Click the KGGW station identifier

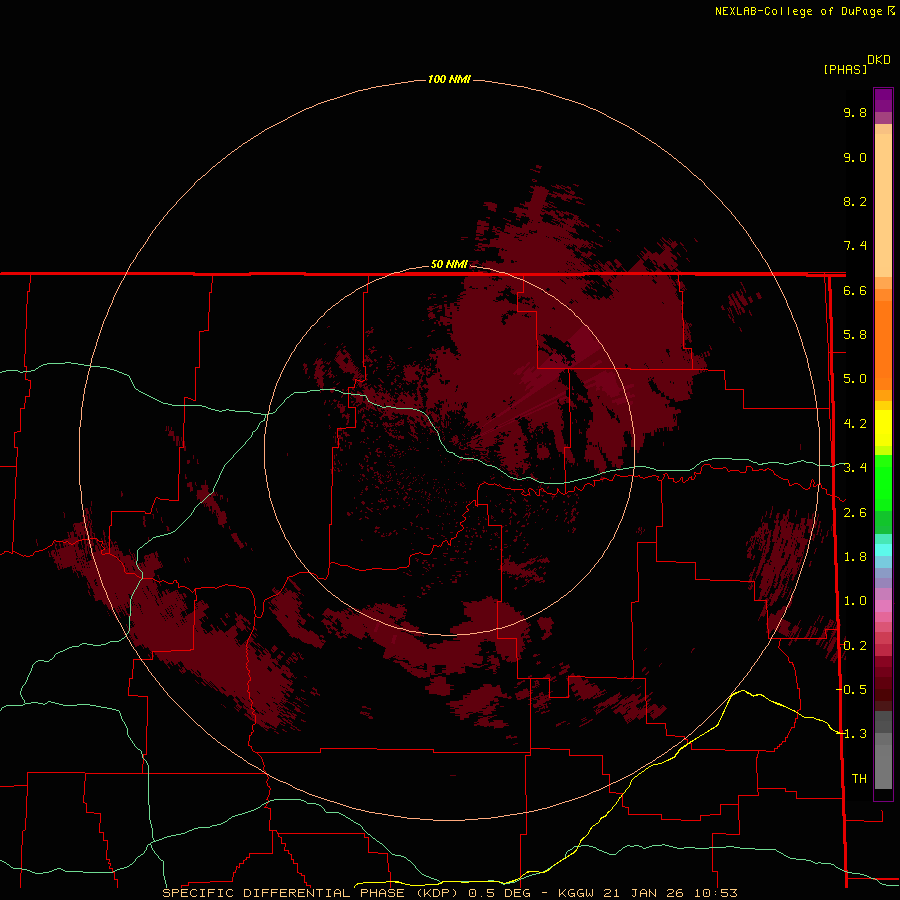(576, 893)
